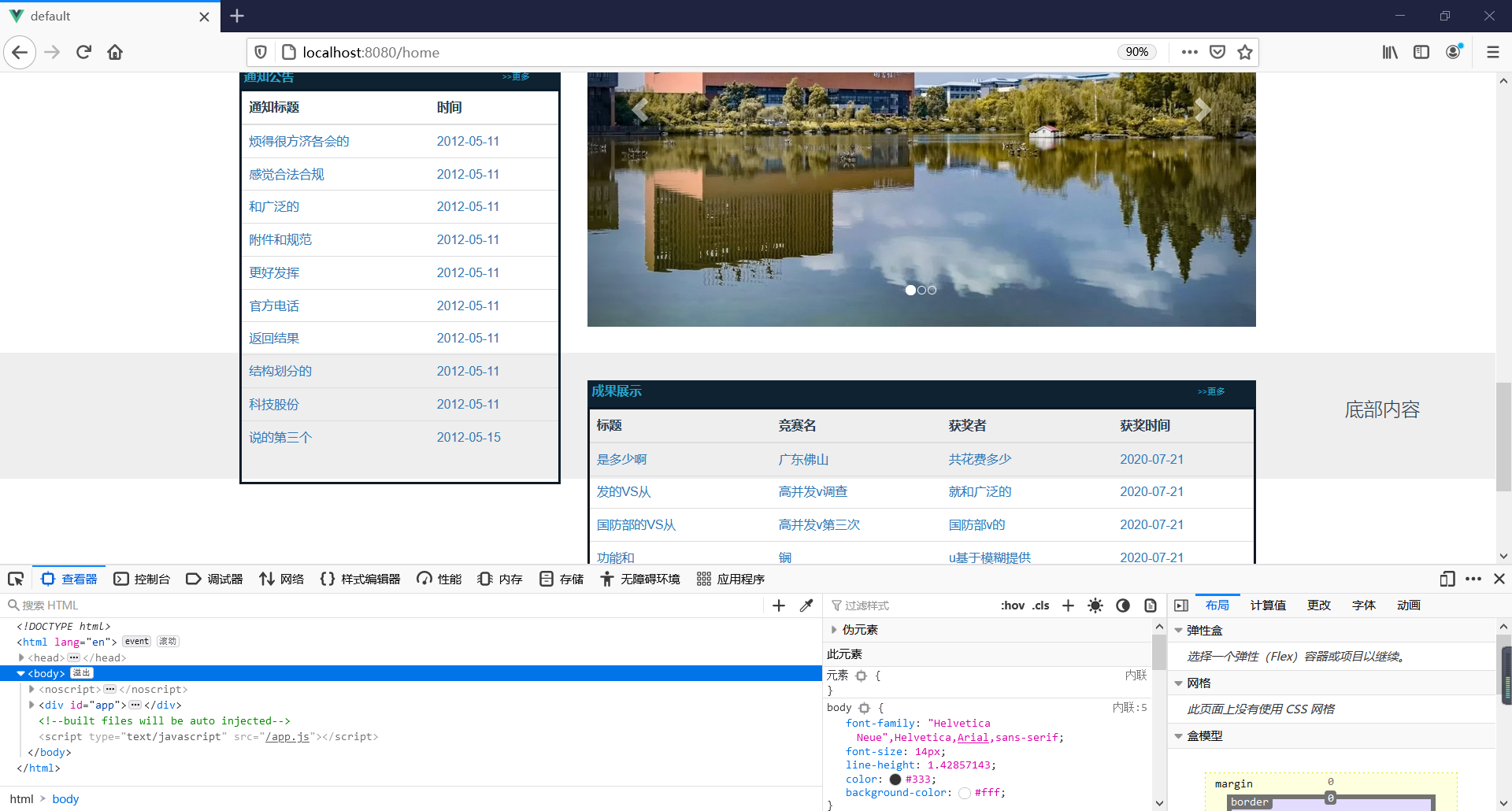
Task: Toggle print media simulation
Action: pos(1151,605)
